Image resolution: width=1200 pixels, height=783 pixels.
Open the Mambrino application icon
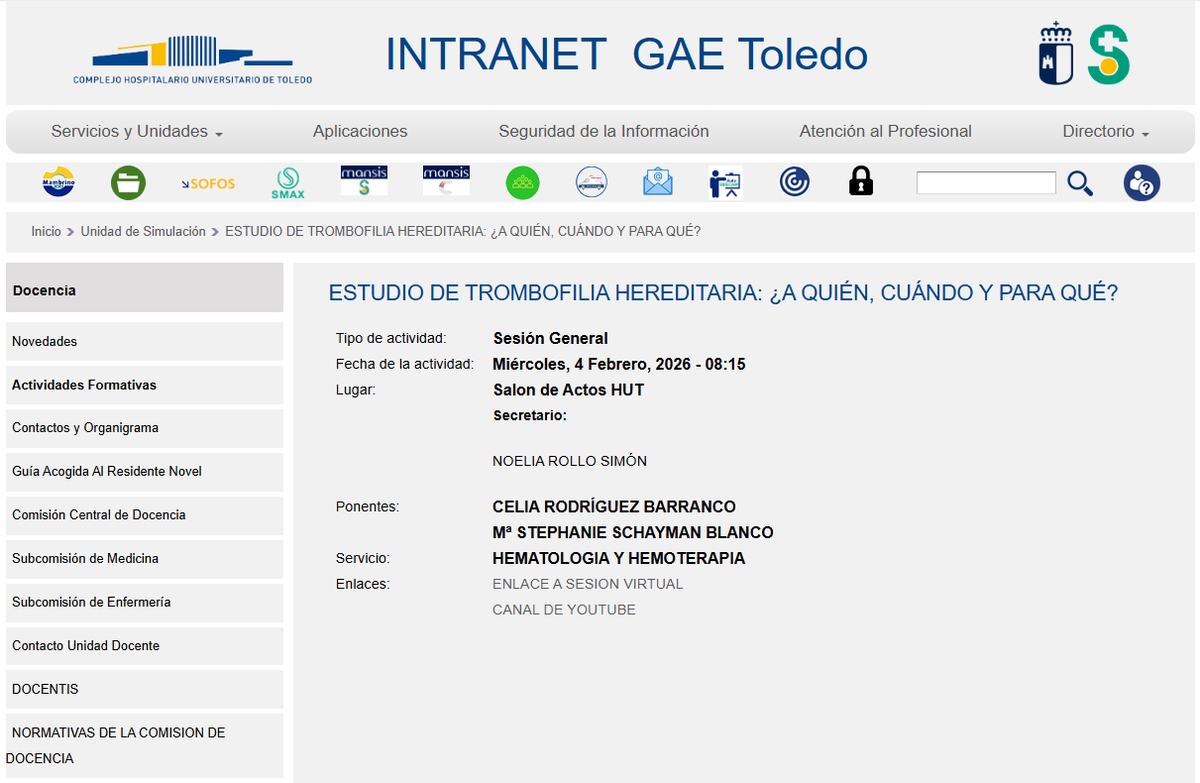click(x=57, y=182)
